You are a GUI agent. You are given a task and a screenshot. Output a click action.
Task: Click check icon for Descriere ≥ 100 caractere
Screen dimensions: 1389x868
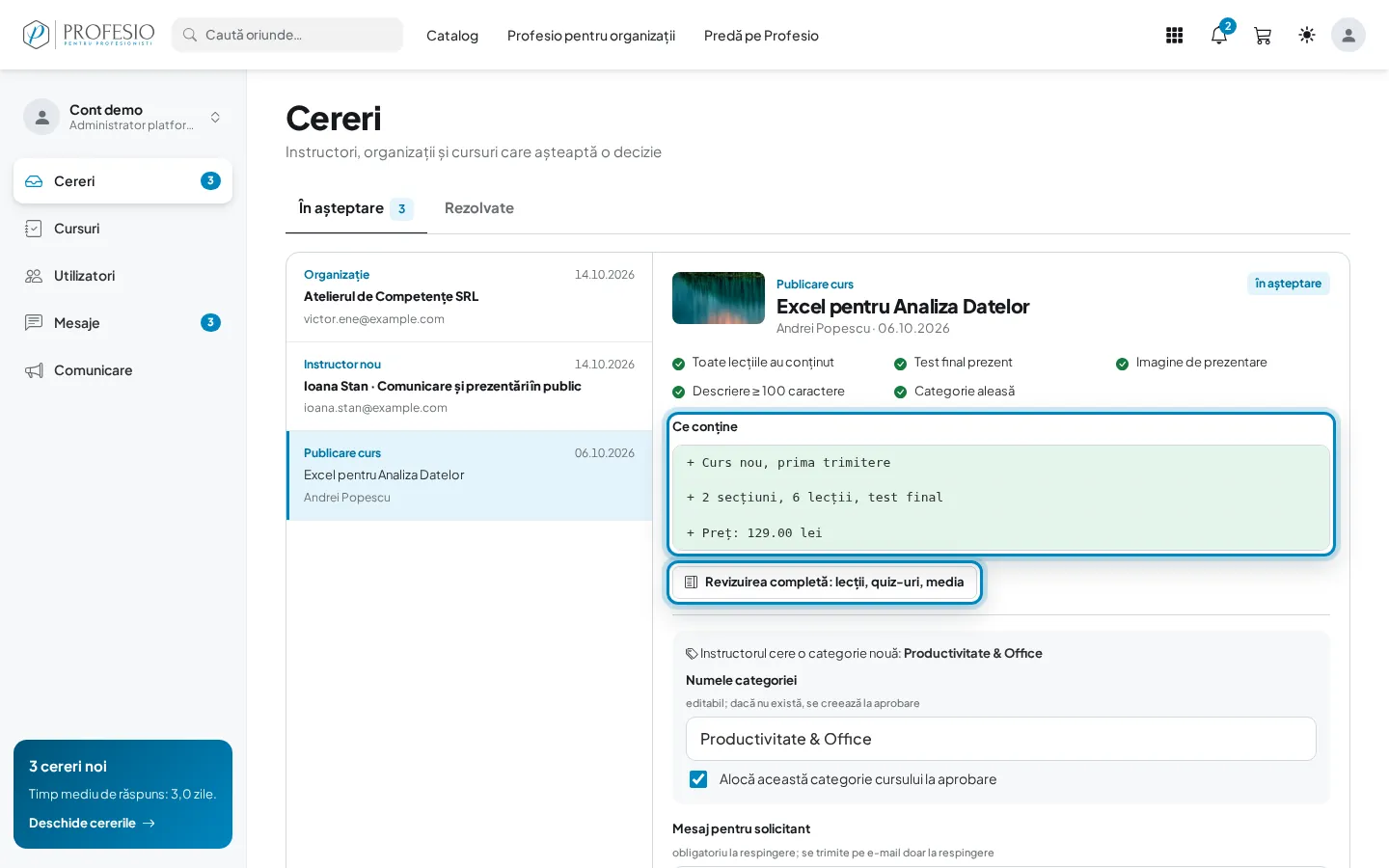(679, 392)
